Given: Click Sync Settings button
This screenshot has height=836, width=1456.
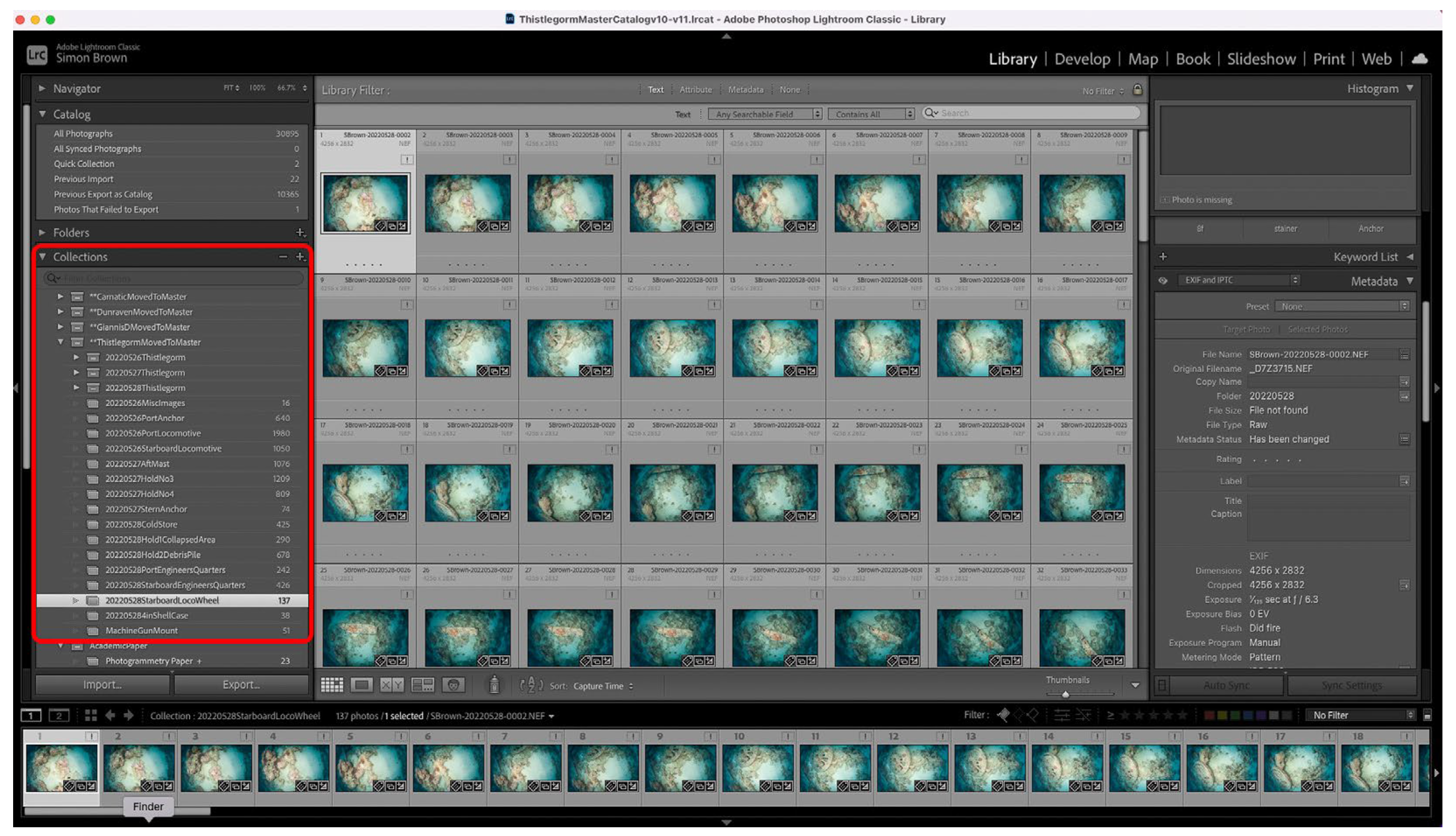Looking at the screenshot, I should pos(1351,685).
